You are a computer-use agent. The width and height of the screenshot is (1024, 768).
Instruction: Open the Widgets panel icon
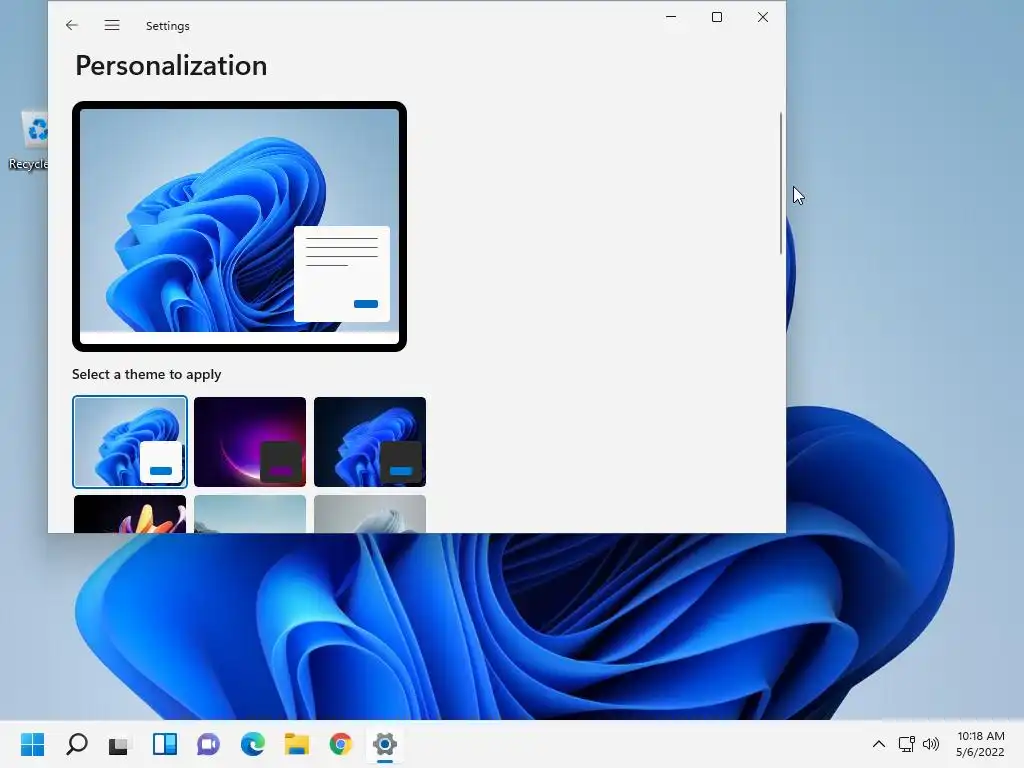(165, 744)
